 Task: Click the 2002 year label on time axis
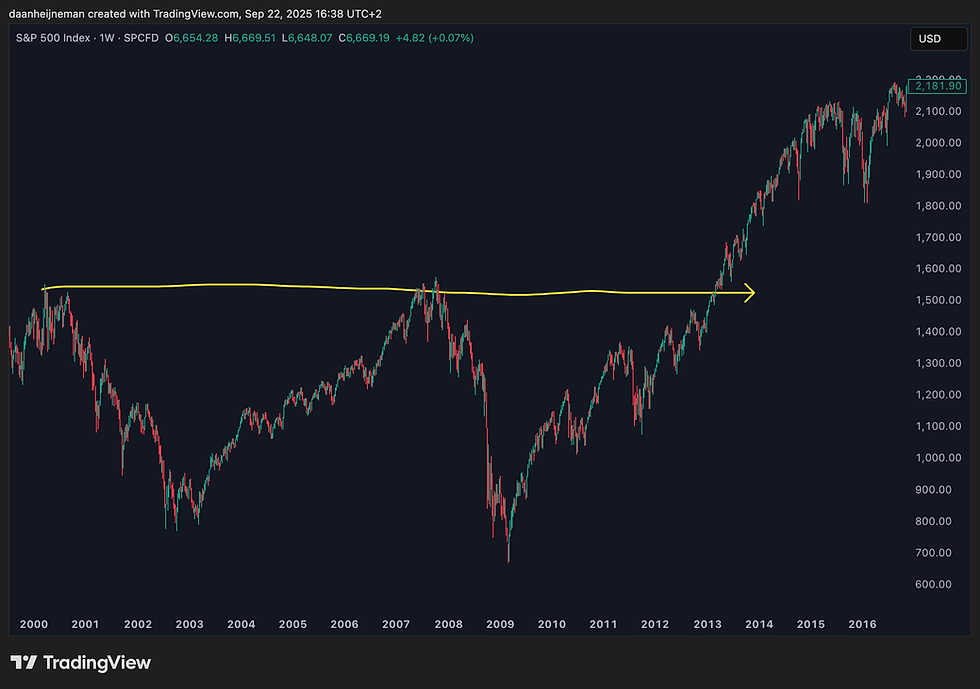tap(138, 624)
